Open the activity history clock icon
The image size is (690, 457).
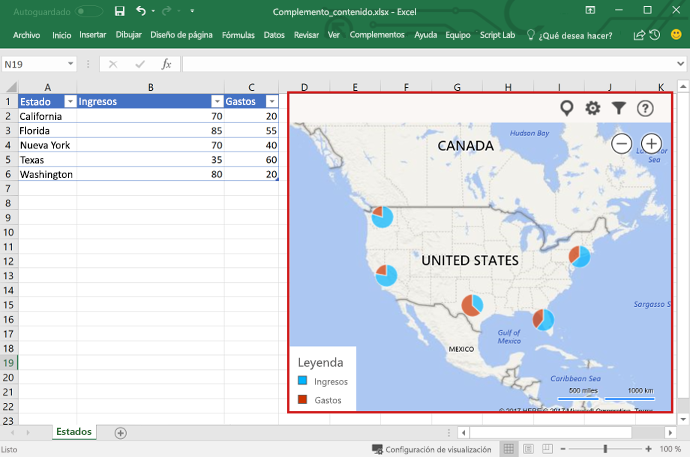click(655, 35)
